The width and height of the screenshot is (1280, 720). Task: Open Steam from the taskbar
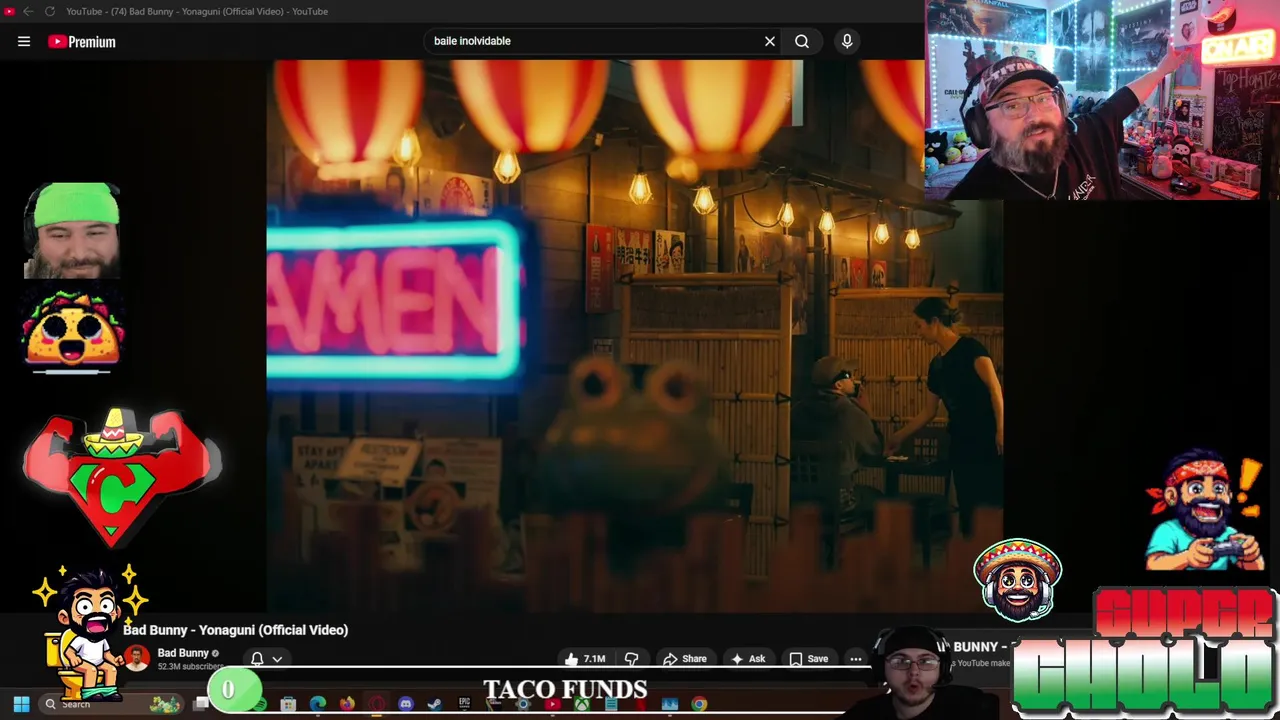(434, 704)
